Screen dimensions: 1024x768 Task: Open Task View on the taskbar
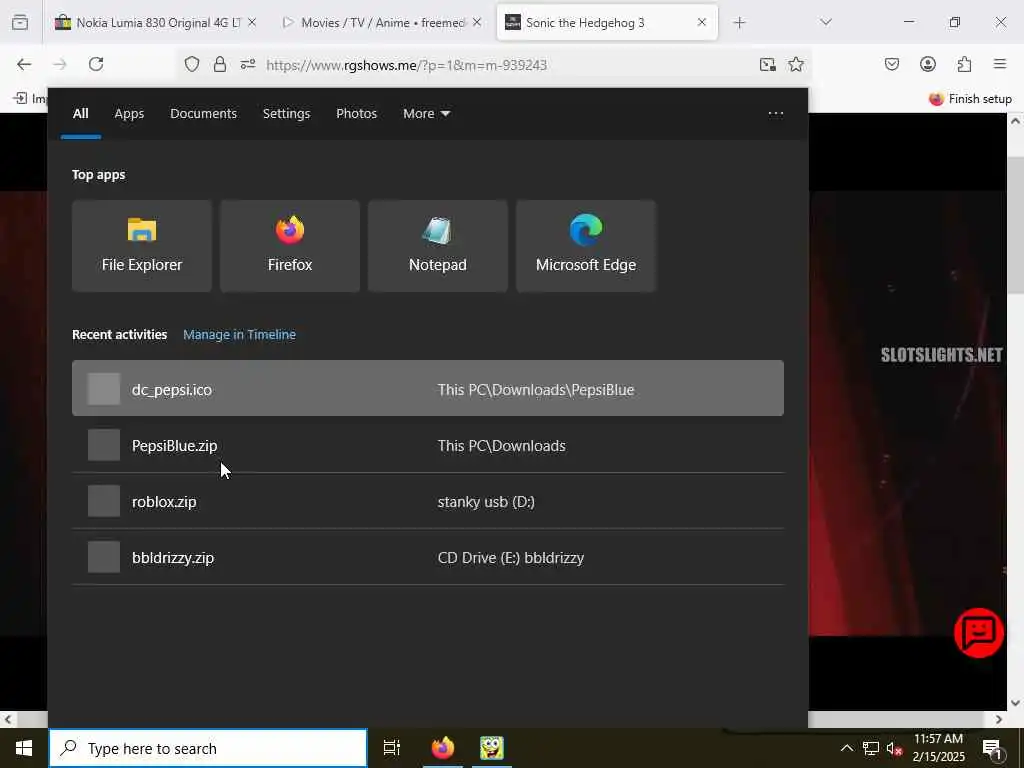click(x=392, y=748)
